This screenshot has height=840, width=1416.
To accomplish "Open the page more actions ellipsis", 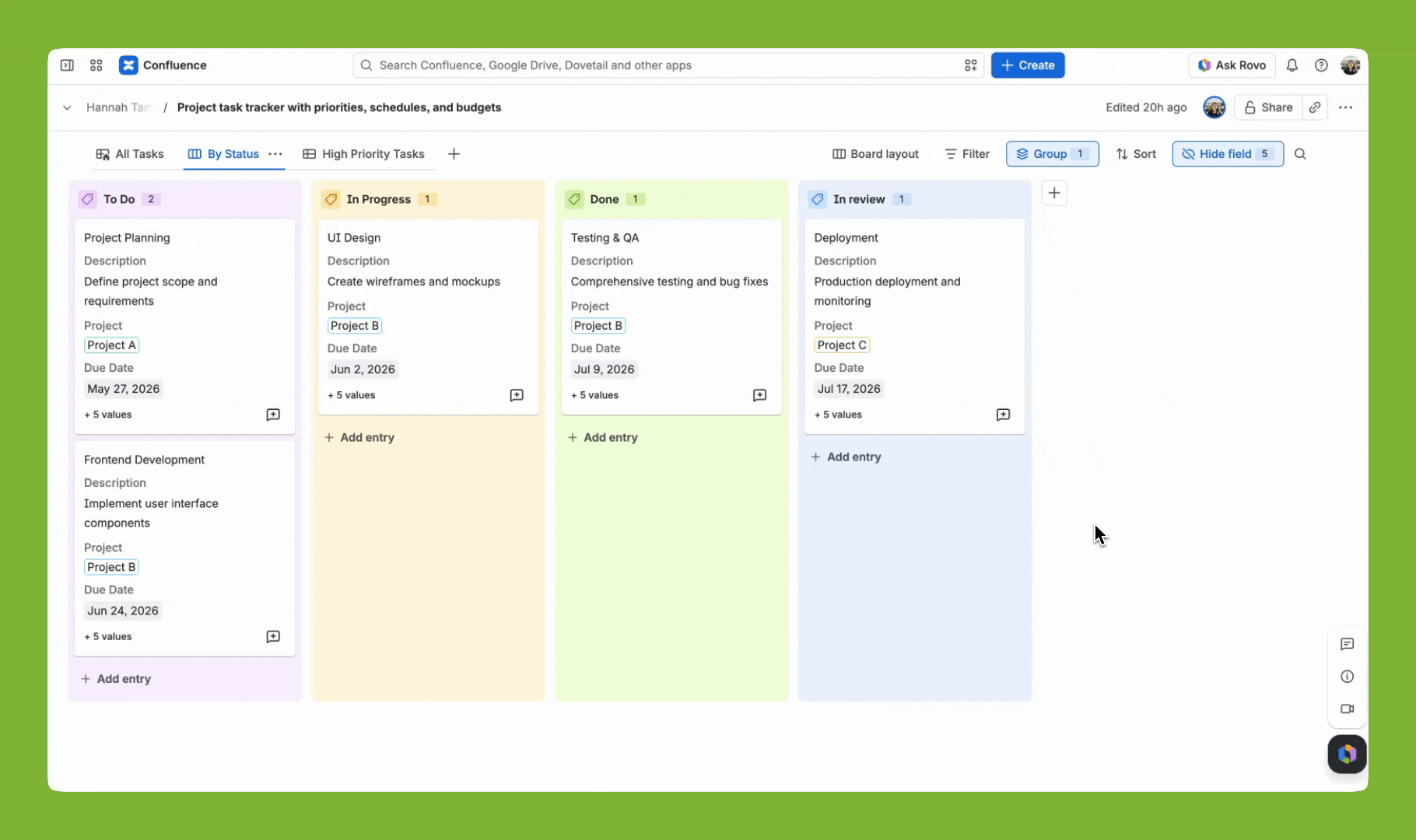I will [x=1345, y=107].
